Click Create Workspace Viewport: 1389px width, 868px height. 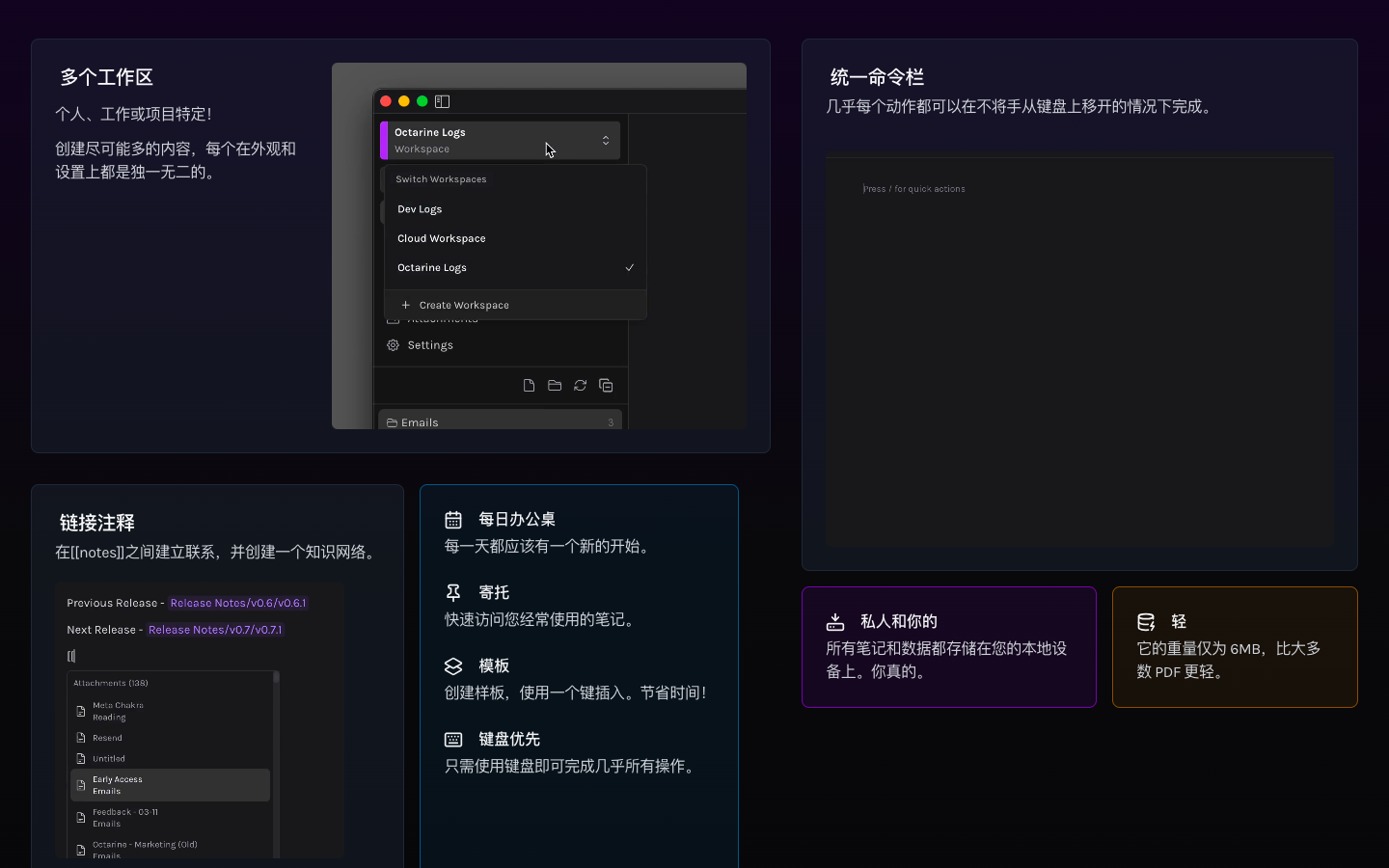463,305
